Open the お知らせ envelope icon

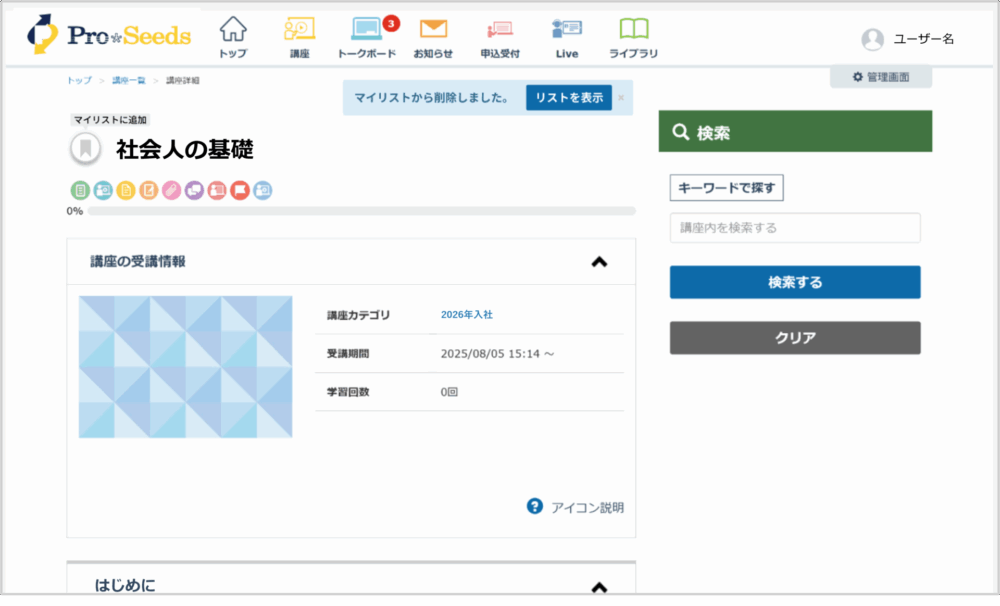point(433,37)
